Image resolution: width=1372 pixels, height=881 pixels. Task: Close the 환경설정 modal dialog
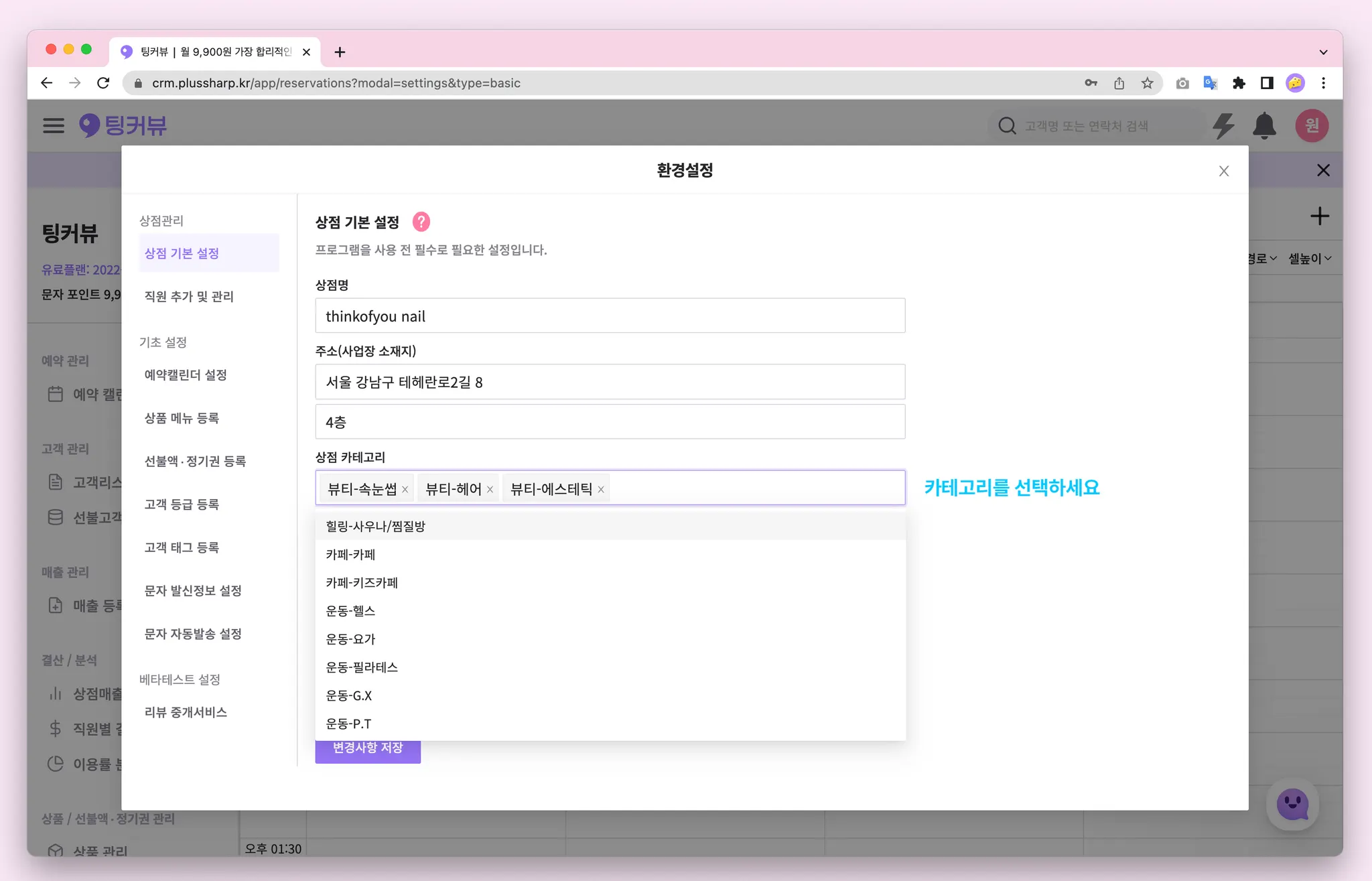1223,171
